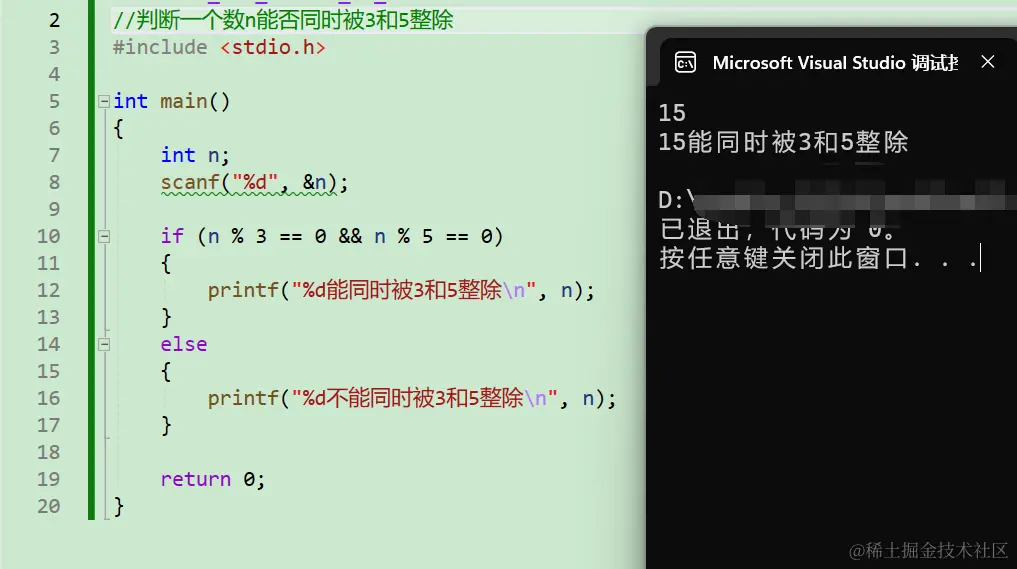The width and height of the screenshot is (1017, 569).
Task: Click the input value 15 in console
Action: (x=672, y=114)
